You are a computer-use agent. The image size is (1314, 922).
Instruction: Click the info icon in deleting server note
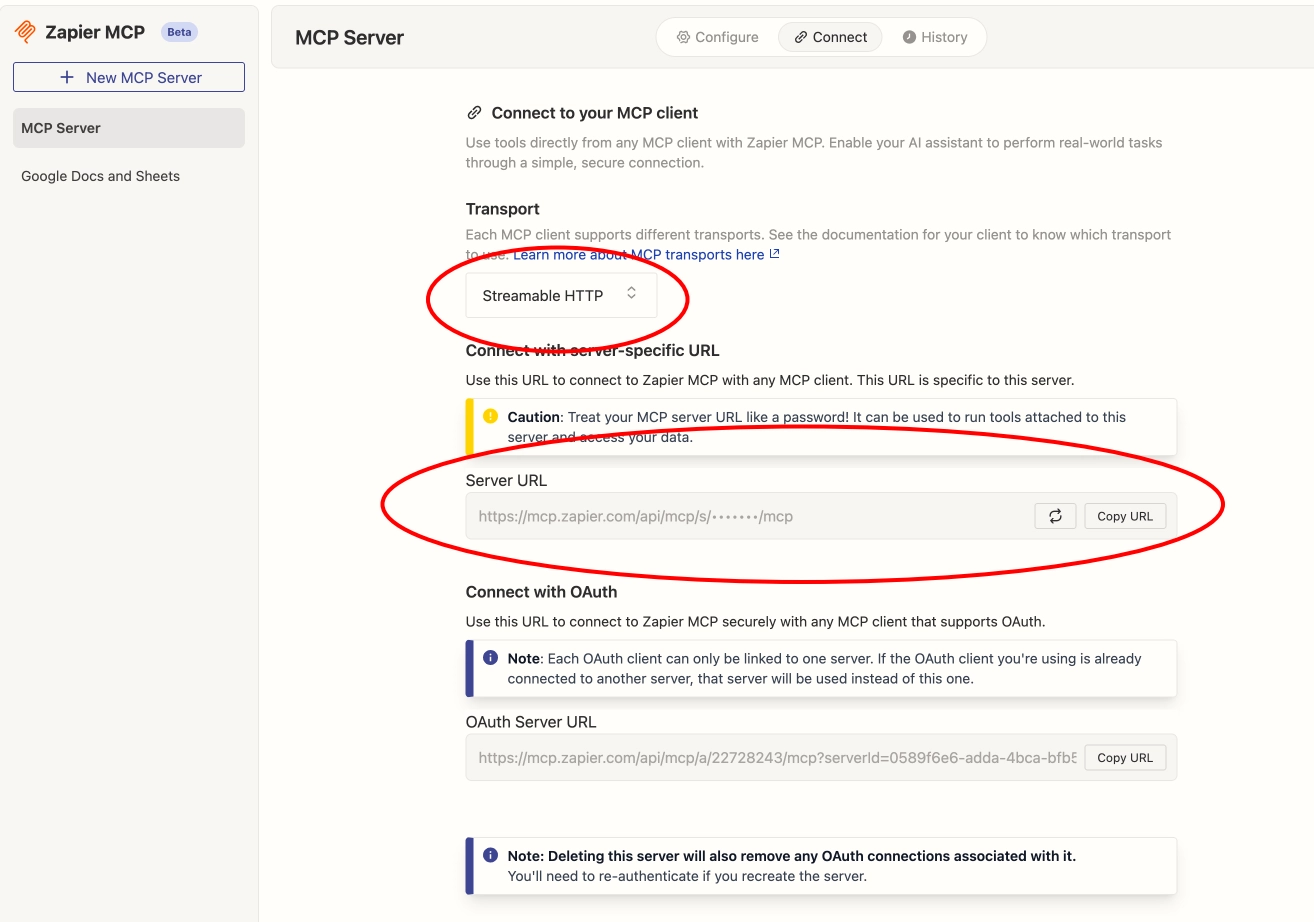[490, 855]
